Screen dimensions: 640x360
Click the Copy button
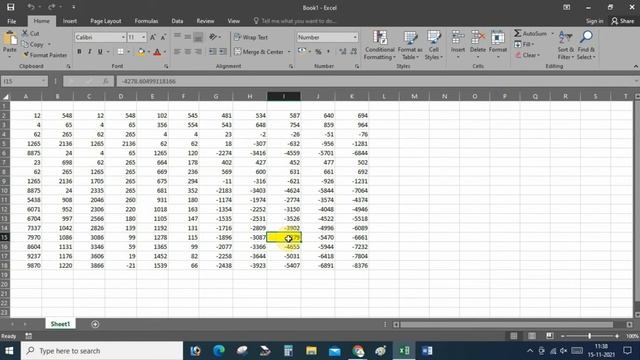click(x=33, y=44)
